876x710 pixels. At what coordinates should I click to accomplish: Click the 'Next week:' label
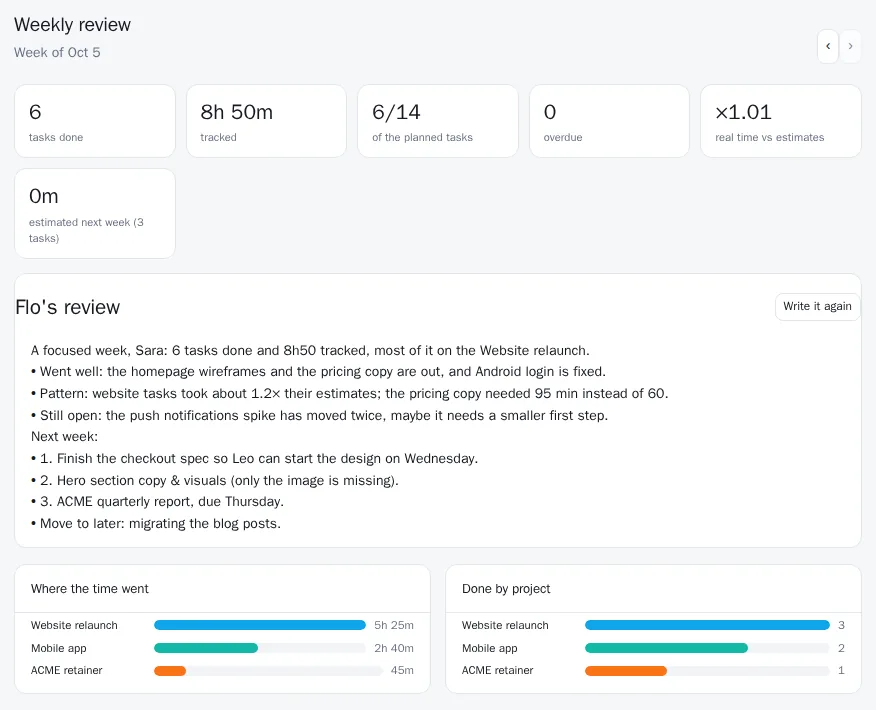coord(64,436)
